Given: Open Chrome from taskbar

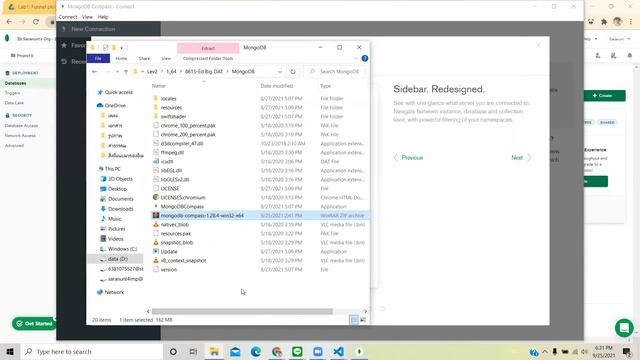Looking at the screenshot, I should [x=277, y=351].
